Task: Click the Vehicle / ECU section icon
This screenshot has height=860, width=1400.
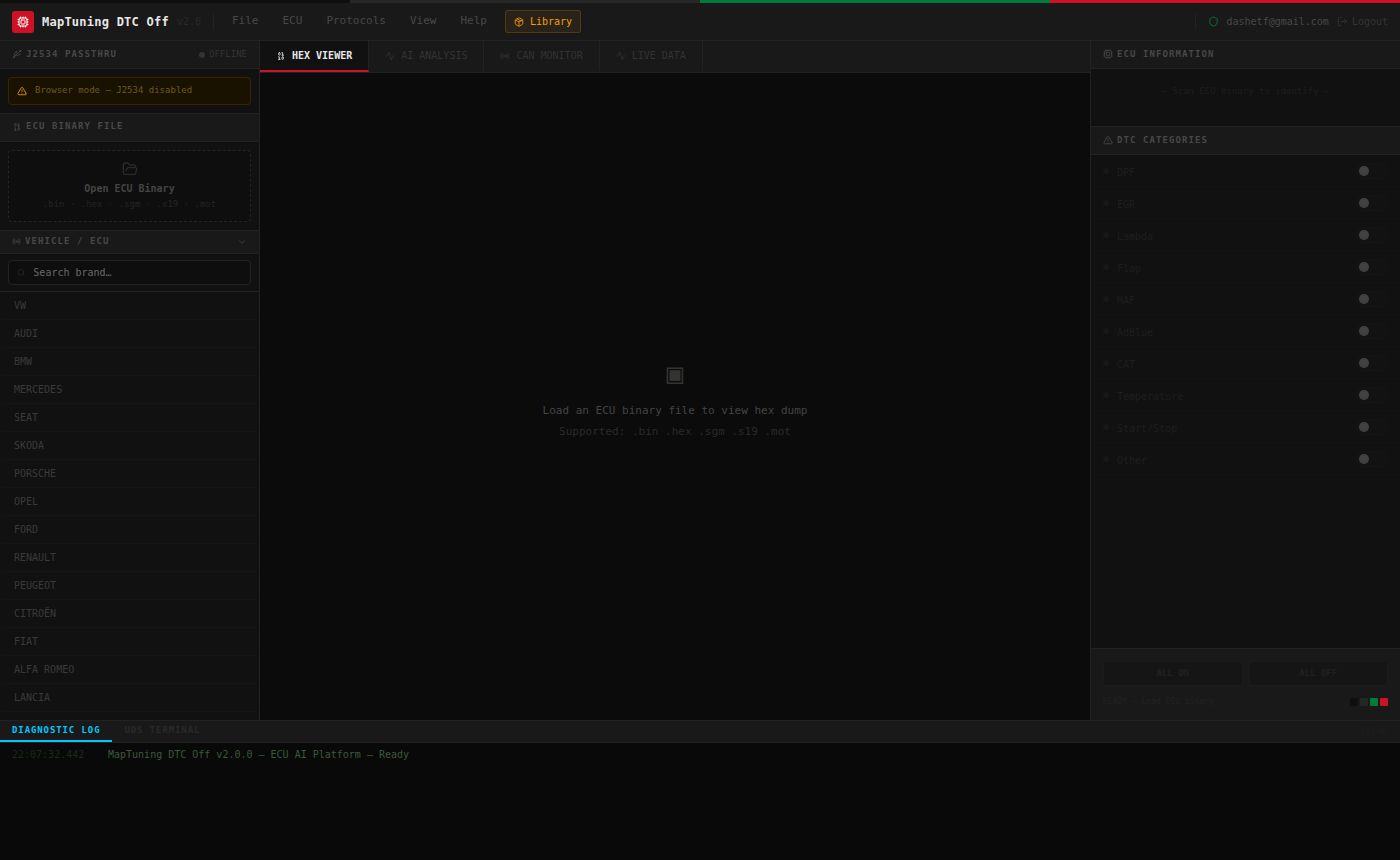Action: pos(17,241)
